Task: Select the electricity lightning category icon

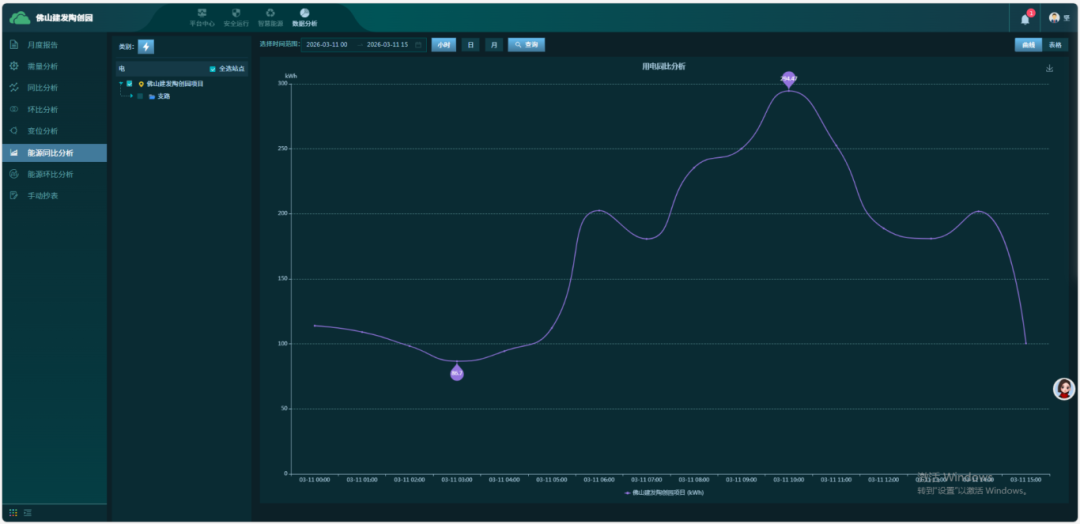Action: point(146,46)
